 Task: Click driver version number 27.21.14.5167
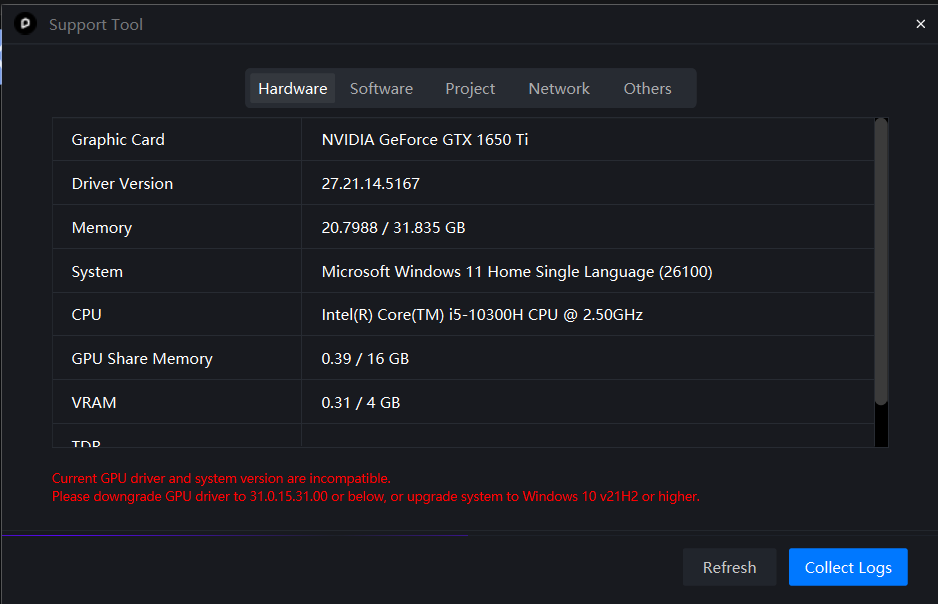coord(370,184)
